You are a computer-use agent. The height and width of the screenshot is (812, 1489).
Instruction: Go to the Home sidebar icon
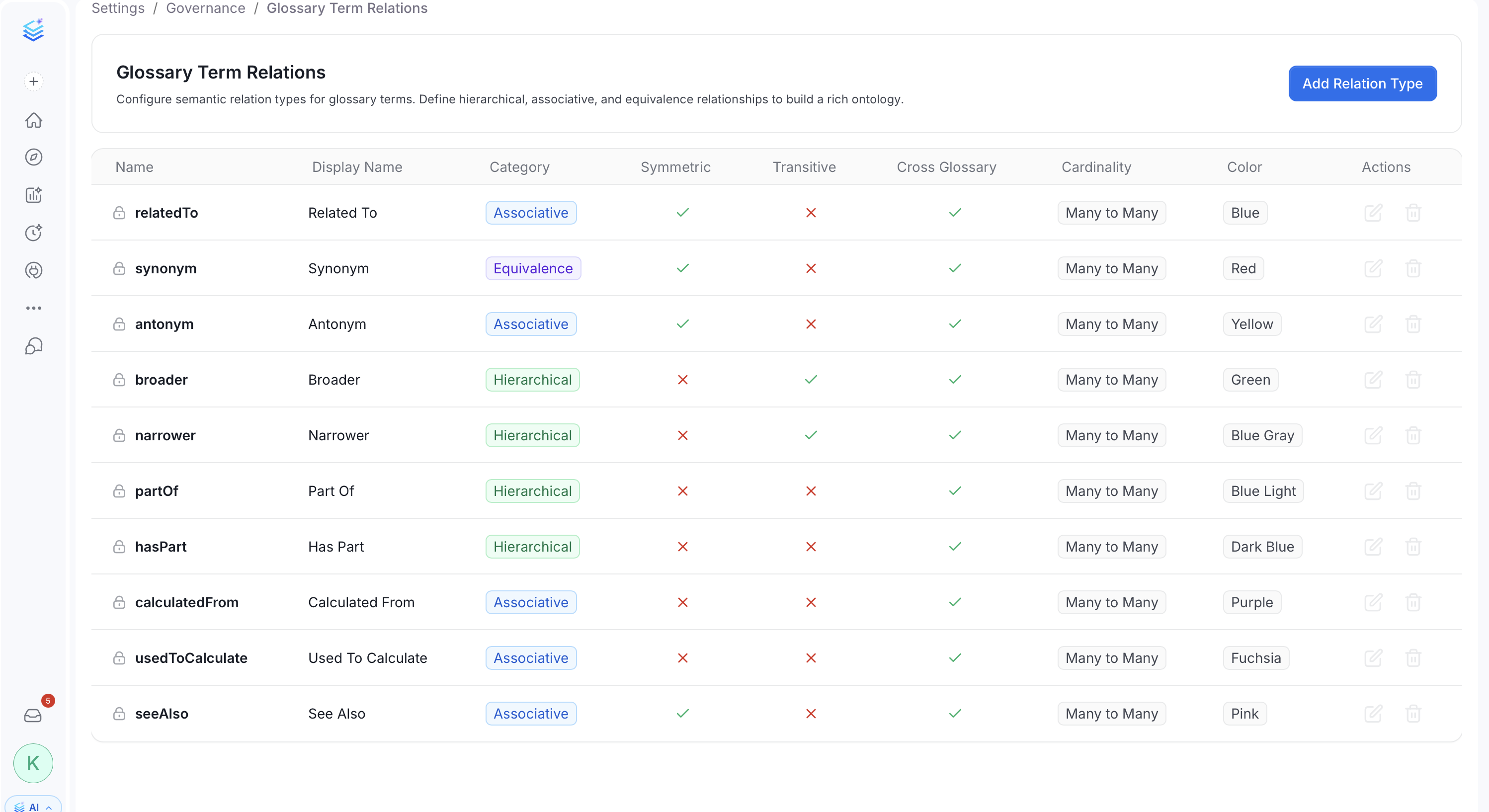pyautogui.click(x=33, y=120)
